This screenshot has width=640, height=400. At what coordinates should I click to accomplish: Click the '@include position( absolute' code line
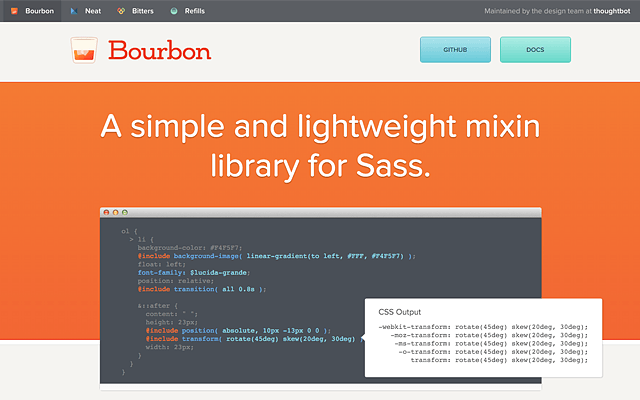(238, 331)
